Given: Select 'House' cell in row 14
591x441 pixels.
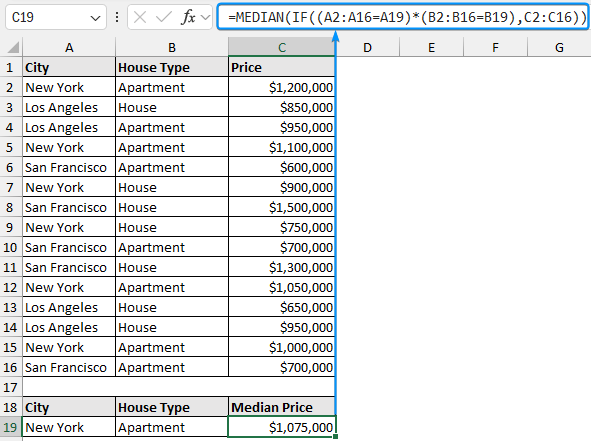Looking at the screenshot, I should pyautogui.click(x=172, y=327).
